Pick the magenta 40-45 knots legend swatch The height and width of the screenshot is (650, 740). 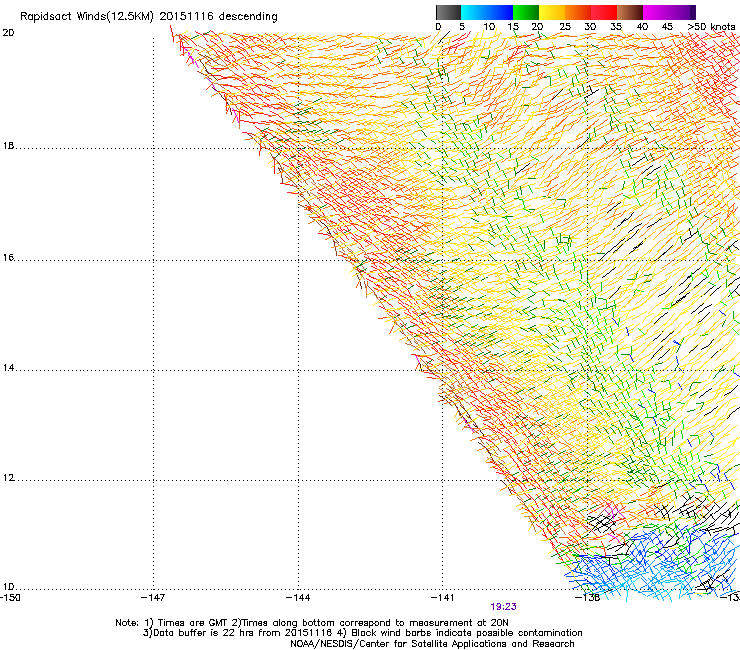[x=656, y=12]
